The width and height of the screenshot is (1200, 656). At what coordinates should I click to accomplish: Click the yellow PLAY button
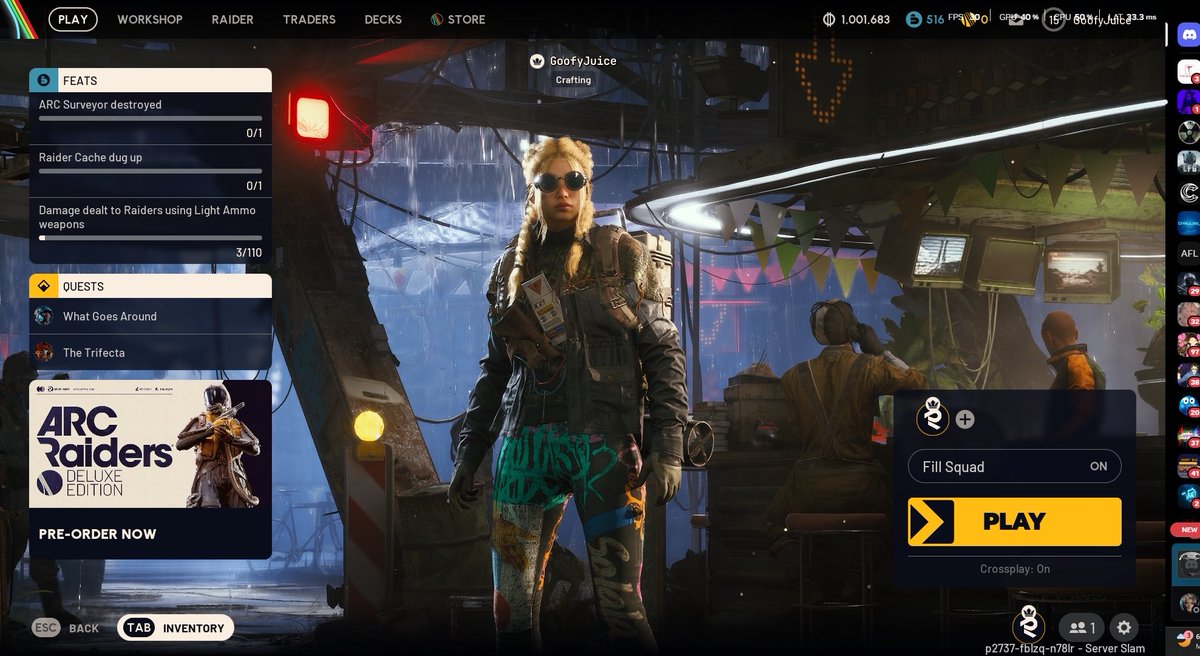[1014, 522]
